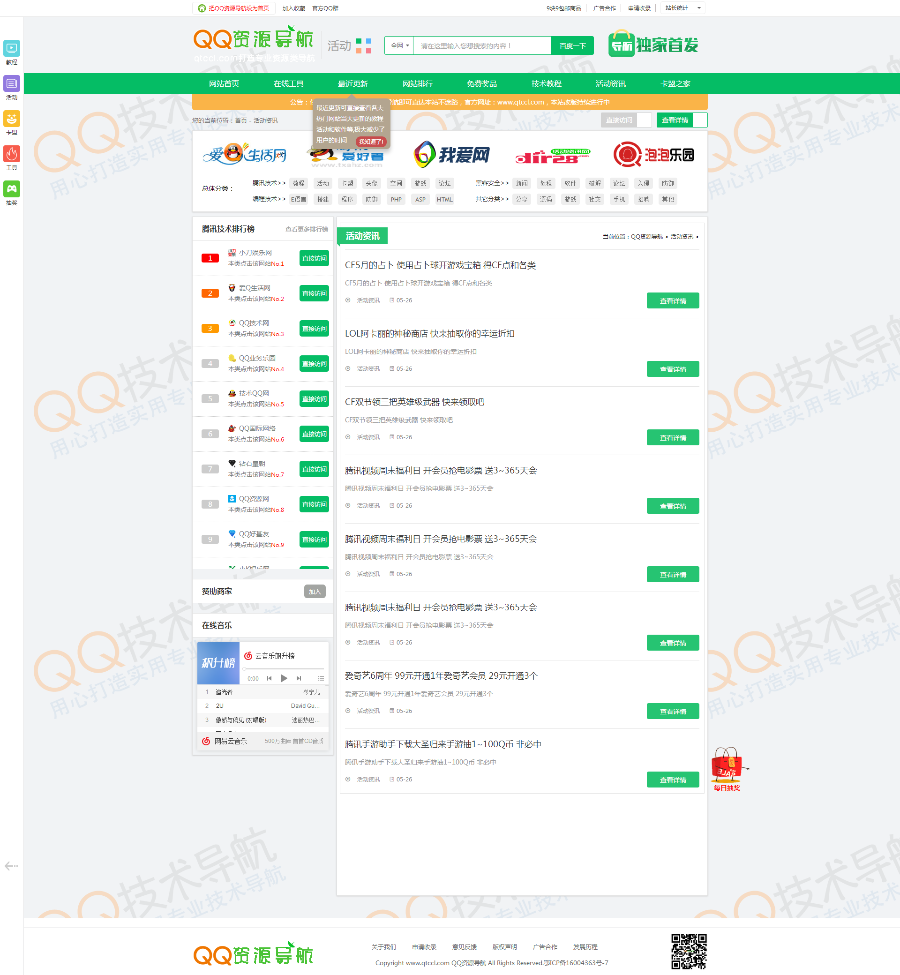This screenshot has width=900, height=975.
Task: Click the green home icon in top bar
Action: (x=202, y=8)
